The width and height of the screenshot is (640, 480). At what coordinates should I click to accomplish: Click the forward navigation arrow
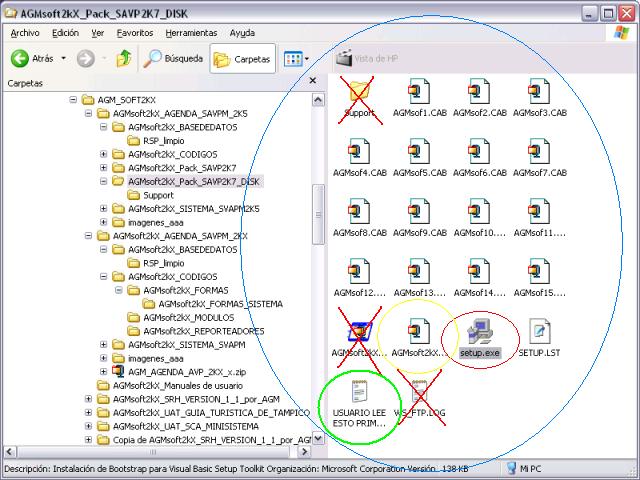click(x=86, y=58)
